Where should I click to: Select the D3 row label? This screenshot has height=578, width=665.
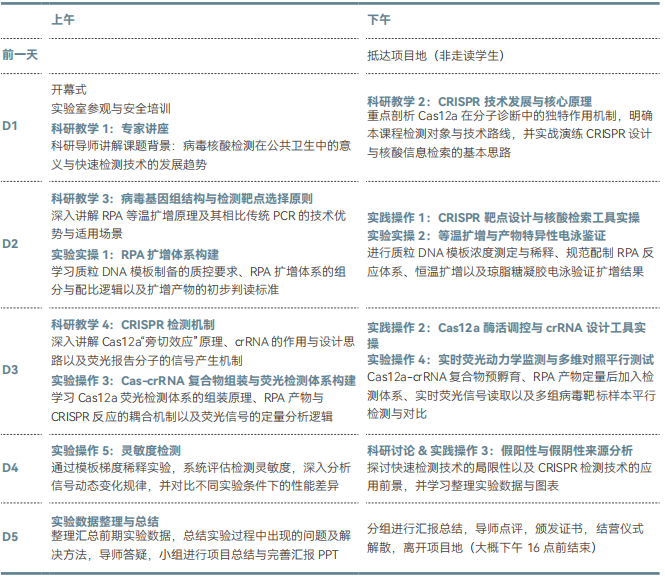click(10, 369)
